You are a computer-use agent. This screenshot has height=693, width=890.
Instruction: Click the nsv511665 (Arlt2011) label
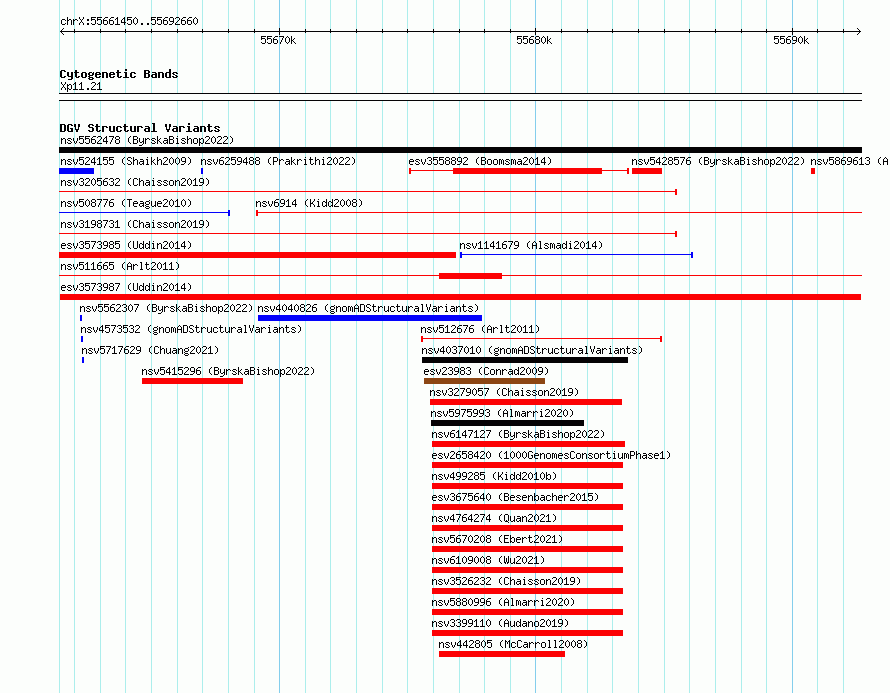120,266
